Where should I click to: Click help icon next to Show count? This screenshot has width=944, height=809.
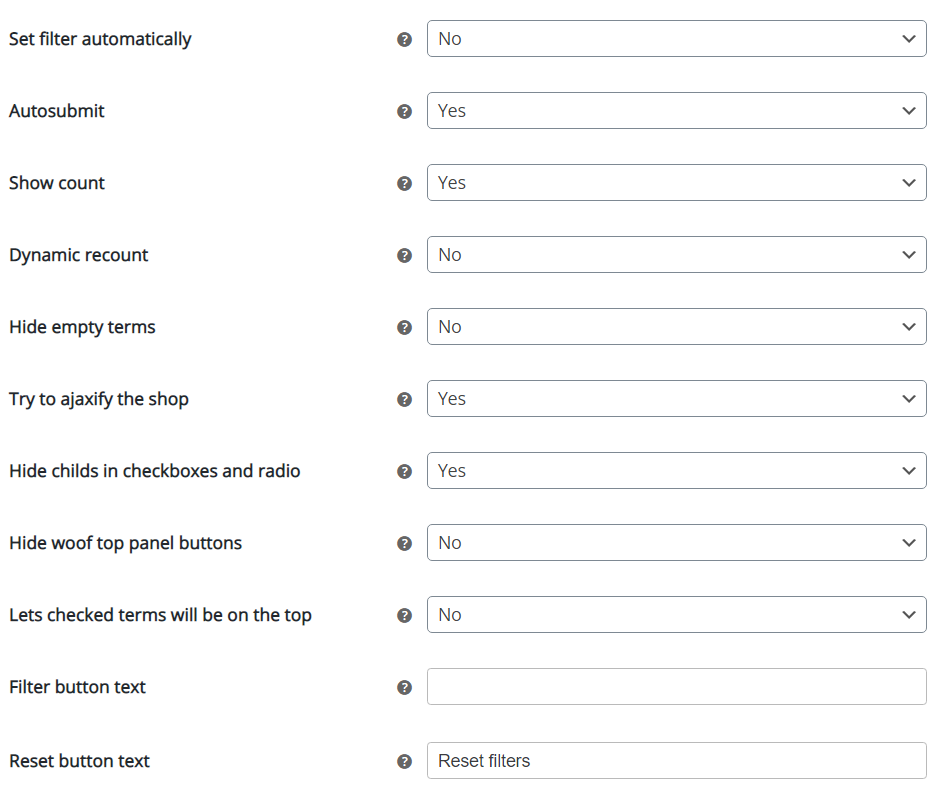tap(404, 183)
